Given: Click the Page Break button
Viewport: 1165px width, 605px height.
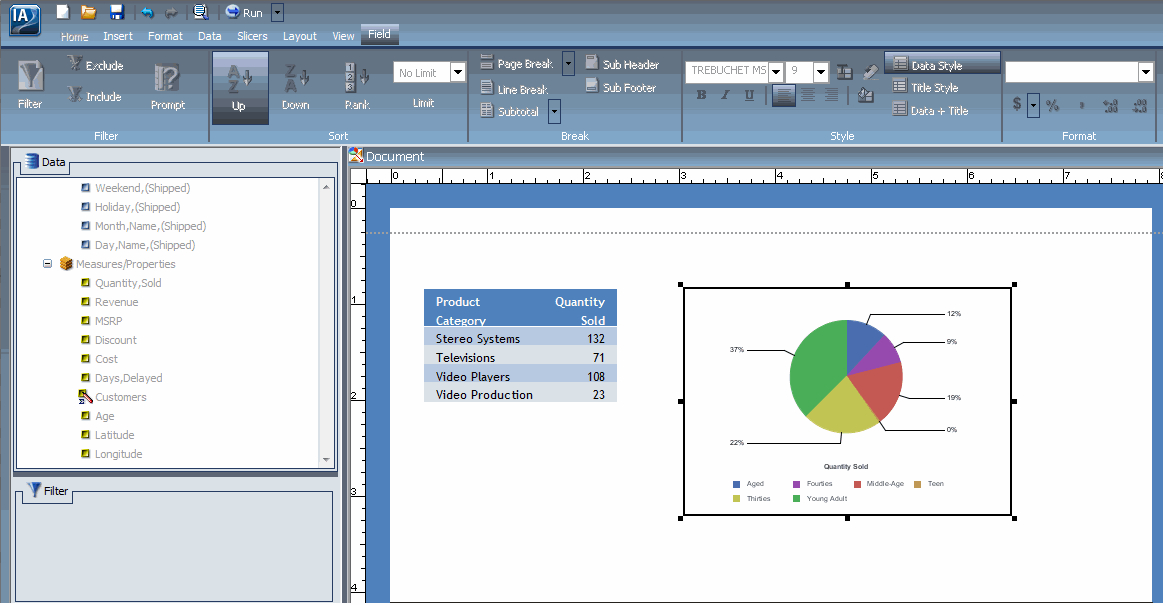Looking at the screenshot, I should pyautogui.click(x=517, y=64).
